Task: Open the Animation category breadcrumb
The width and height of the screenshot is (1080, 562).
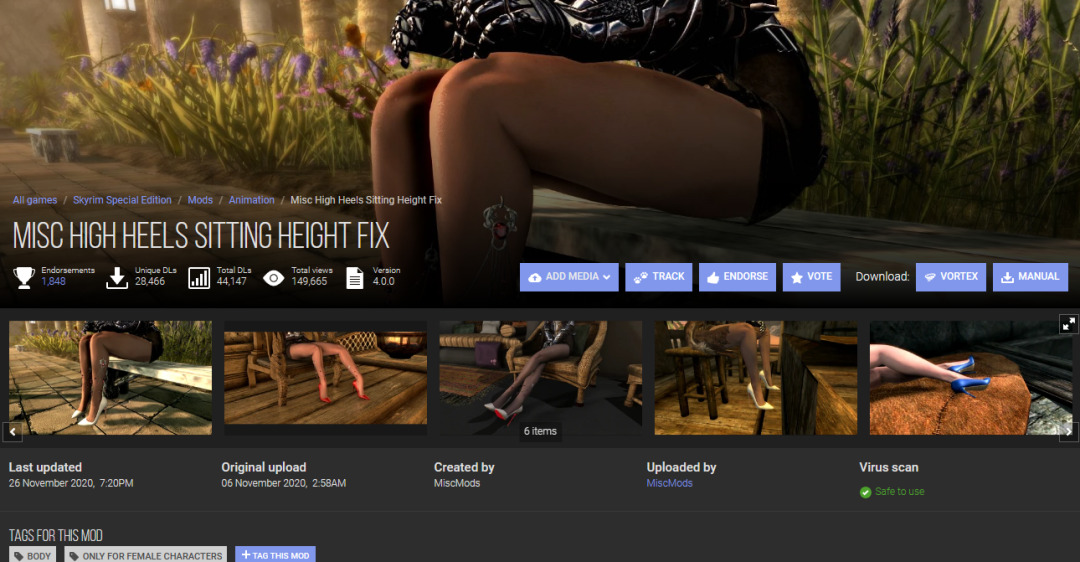Action: click(251, 200)
